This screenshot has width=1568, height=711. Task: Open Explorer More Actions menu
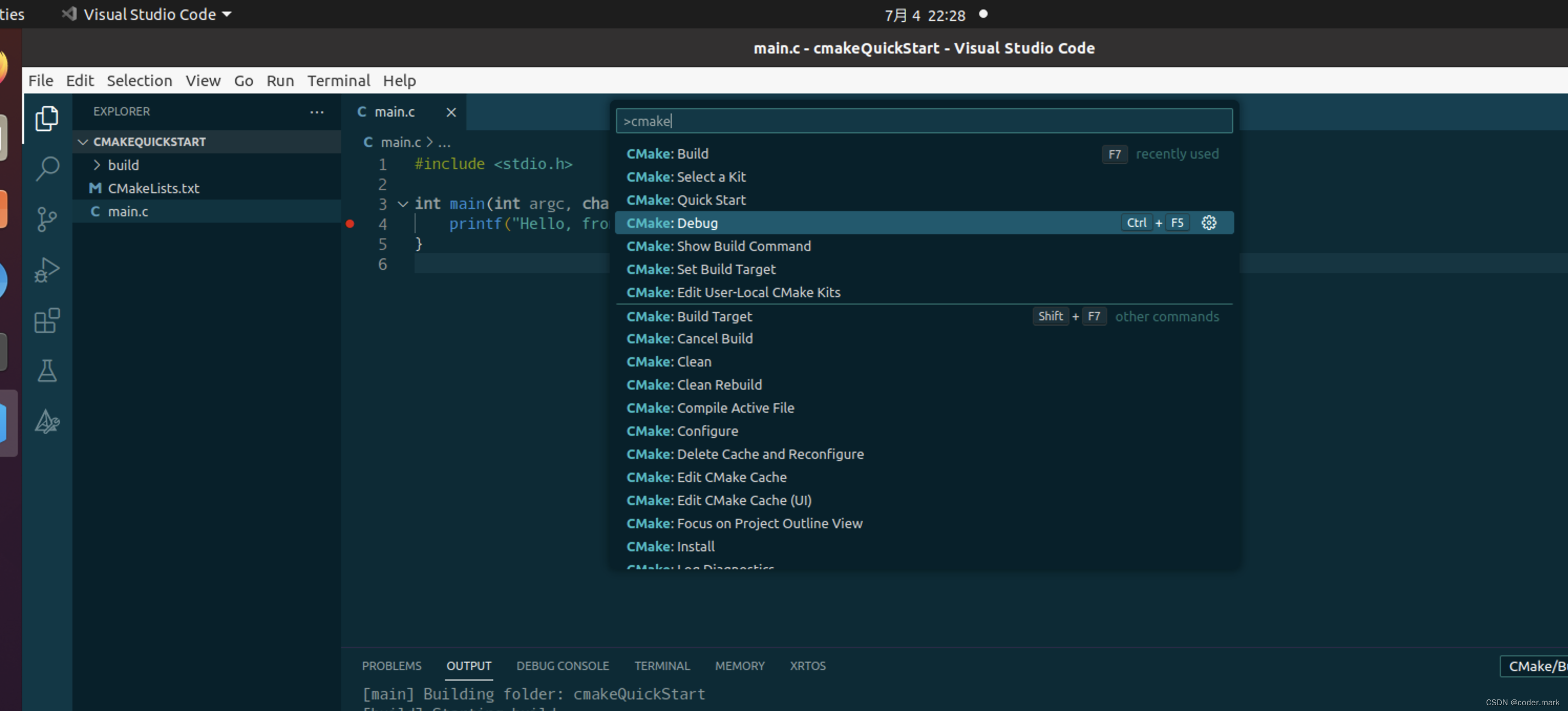[x=317, y=112]
